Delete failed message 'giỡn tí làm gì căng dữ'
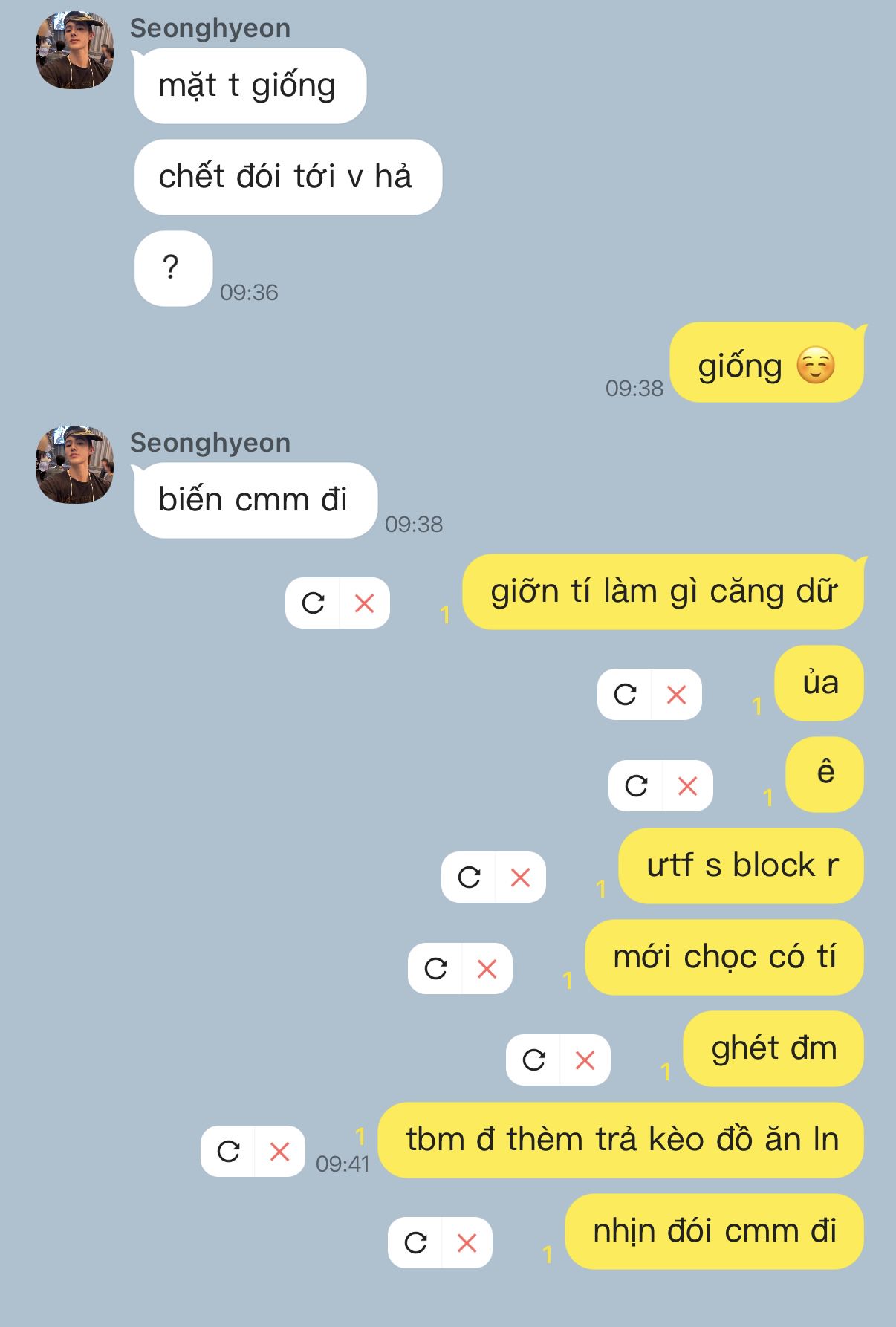 364,603
